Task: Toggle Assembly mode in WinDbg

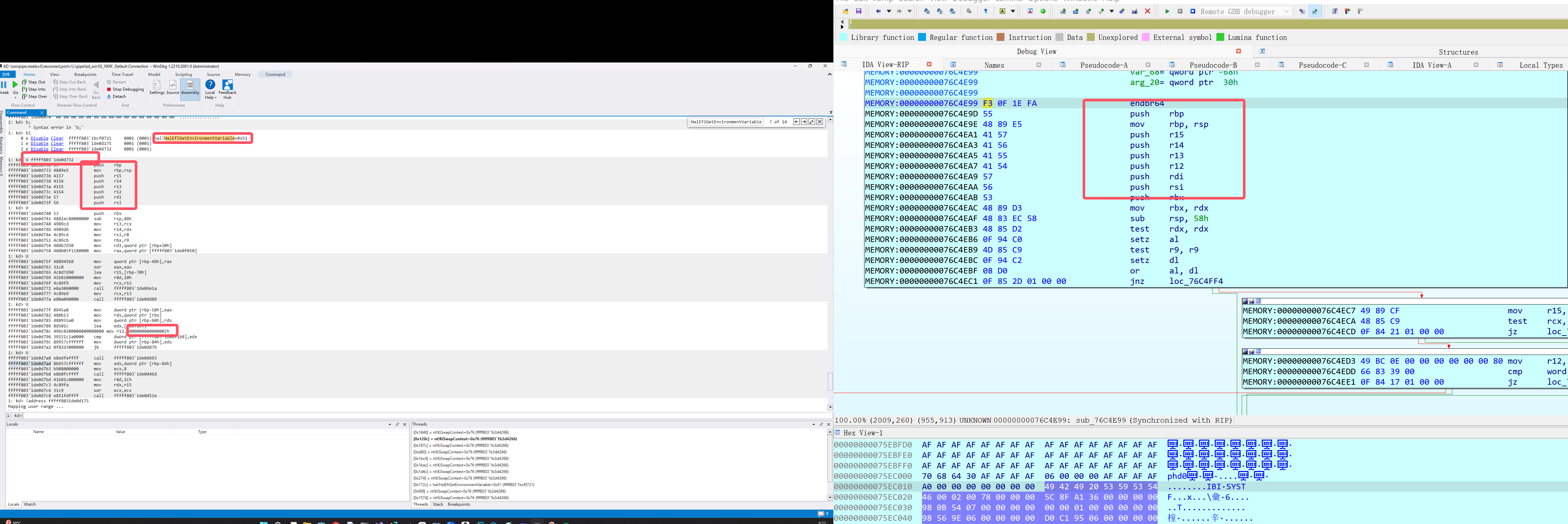Action: [190, 90]
